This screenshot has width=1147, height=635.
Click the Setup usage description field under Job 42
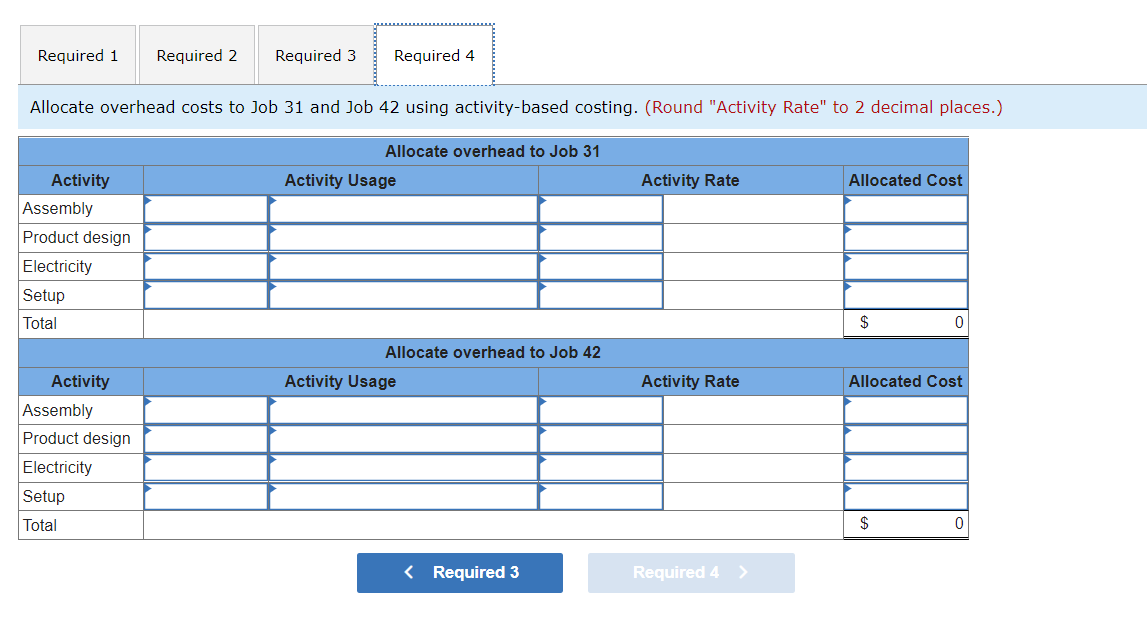pos(403,496)
